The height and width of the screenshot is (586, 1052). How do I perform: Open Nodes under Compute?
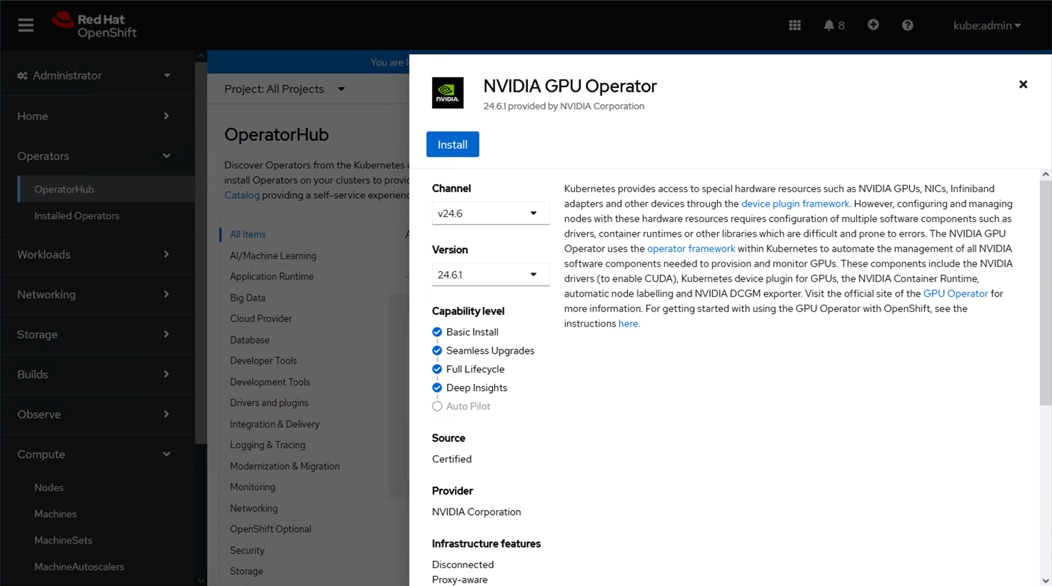click(x=48, y=487)
